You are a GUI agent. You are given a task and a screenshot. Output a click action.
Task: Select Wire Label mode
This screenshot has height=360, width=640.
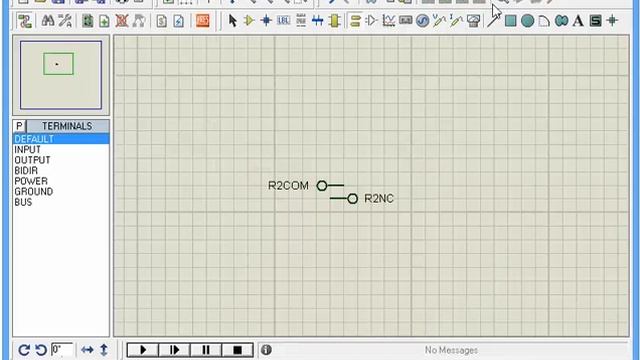(283, 20)
